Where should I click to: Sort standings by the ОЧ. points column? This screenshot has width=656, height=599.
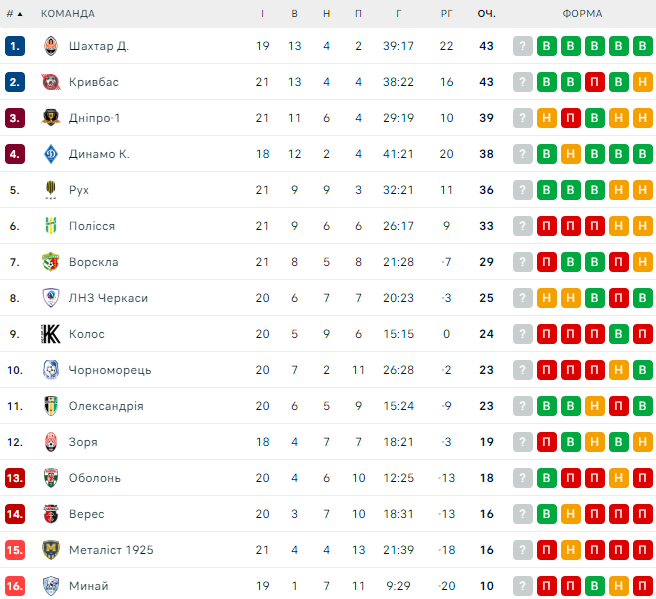click(487, 14)
